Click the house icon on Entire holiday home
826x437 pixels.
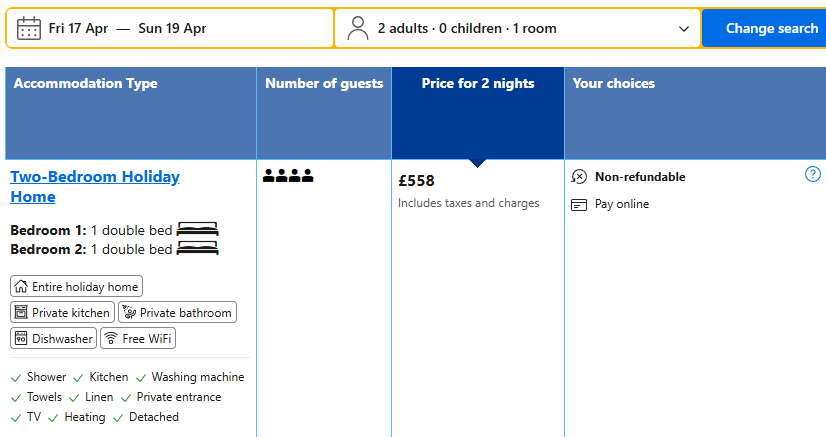(21, 286)
